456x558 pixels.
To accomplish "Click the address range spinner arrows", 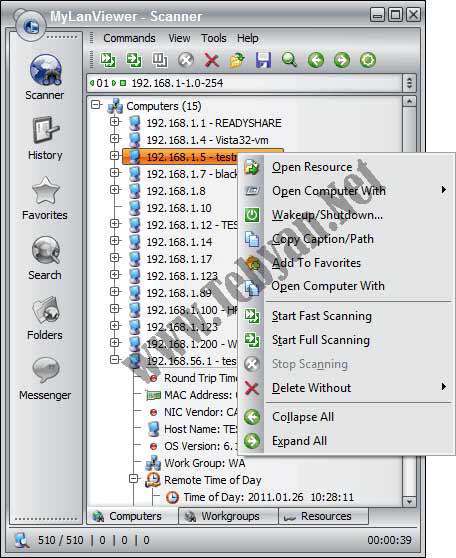I will [409, 83].
